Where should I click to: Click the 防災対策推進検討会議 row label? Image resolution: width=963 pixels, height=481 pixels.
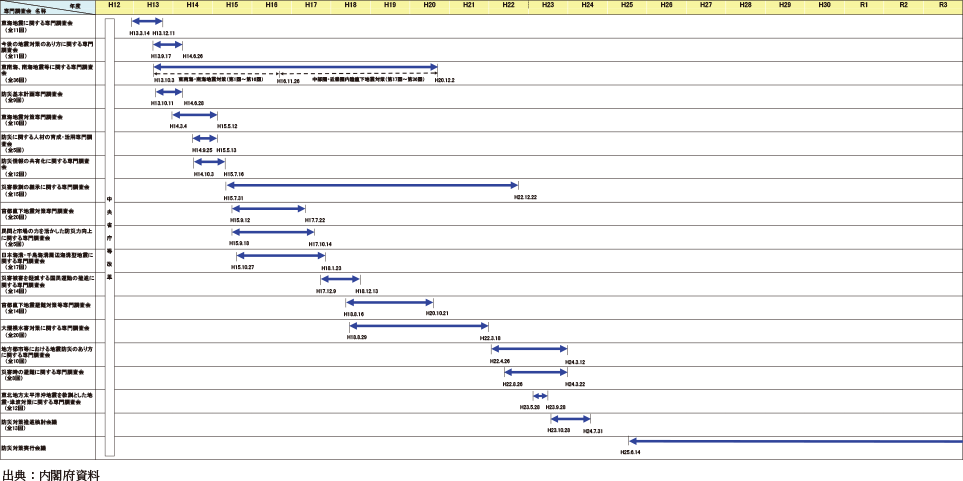[x=29, y=423]
